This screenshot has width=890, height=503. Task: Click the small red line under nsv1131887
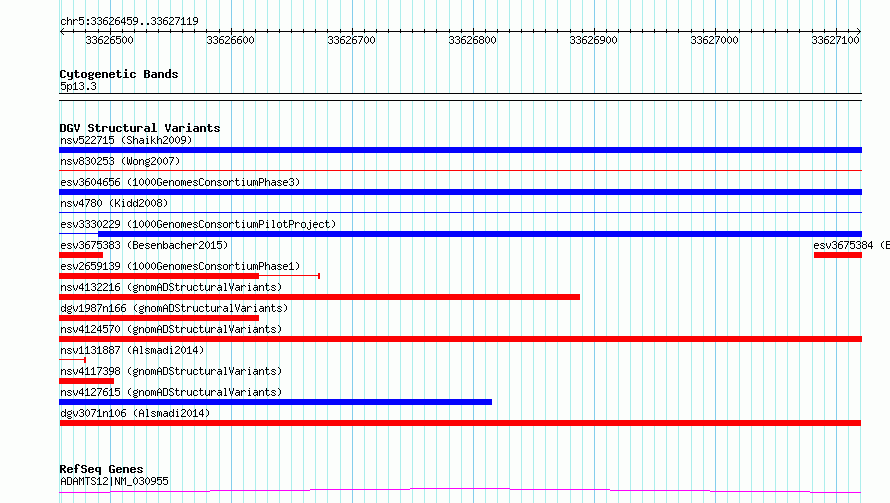click(72, 360)
